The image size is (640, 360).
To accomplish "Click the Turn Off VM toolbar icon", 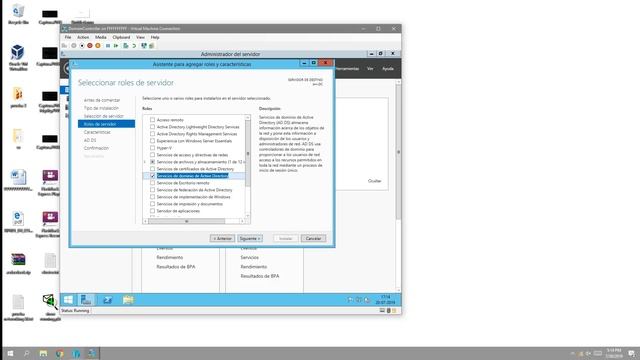I will tap(82, 46).
